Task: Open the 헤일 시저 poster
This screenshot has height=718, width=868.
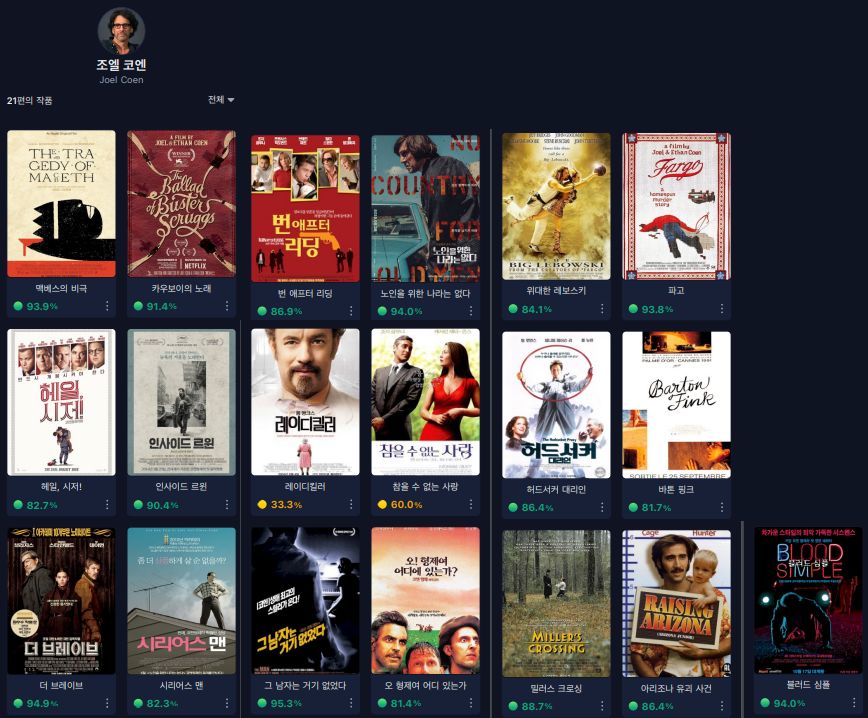Action: (x=61, y=402)
